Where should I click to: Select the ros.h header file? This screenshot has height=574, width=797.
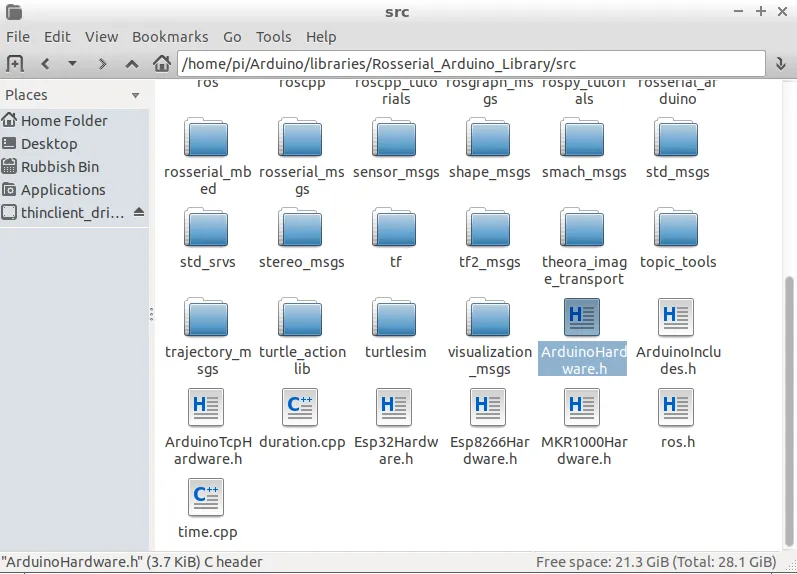(677, 408)
